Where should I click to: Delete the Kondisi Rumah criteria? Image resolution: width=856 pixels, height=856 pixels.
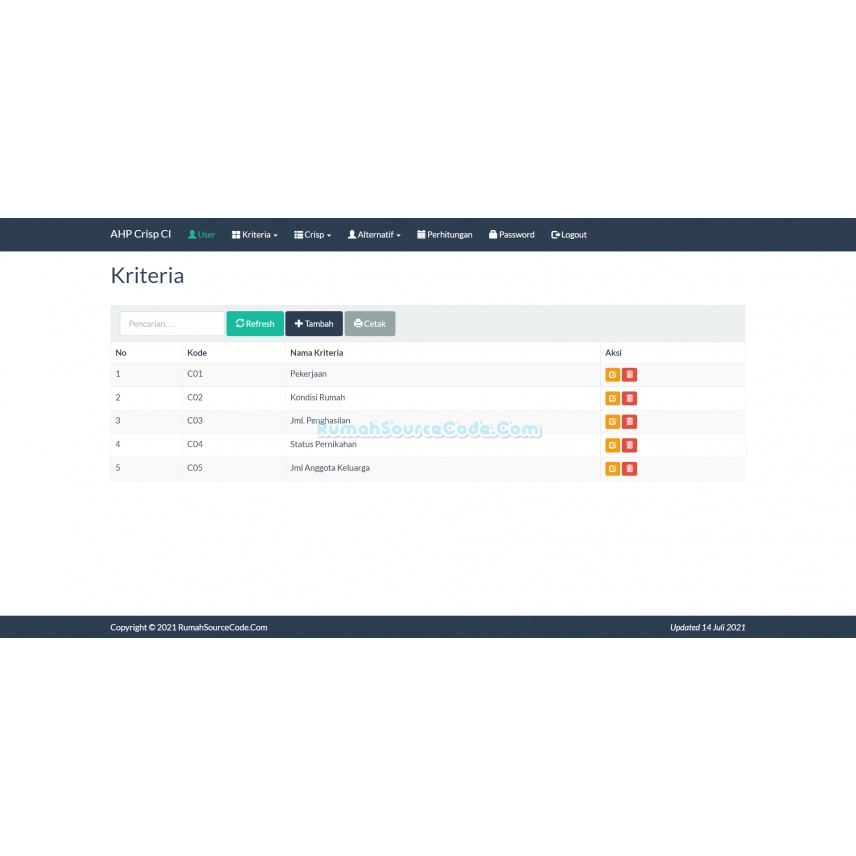(629, 398)
